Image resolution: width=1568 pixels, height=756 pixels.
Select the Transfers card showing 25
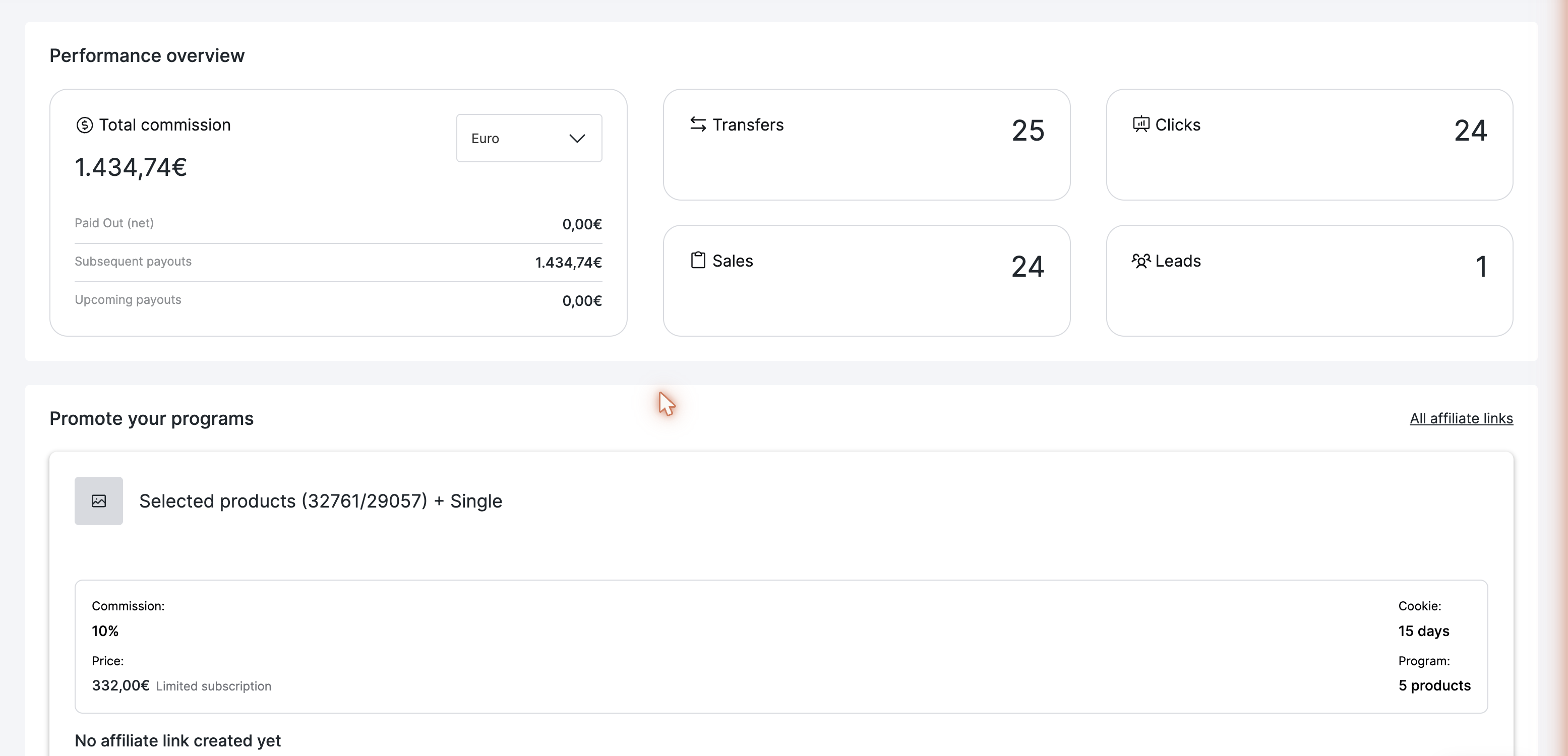tap(866, 145)
